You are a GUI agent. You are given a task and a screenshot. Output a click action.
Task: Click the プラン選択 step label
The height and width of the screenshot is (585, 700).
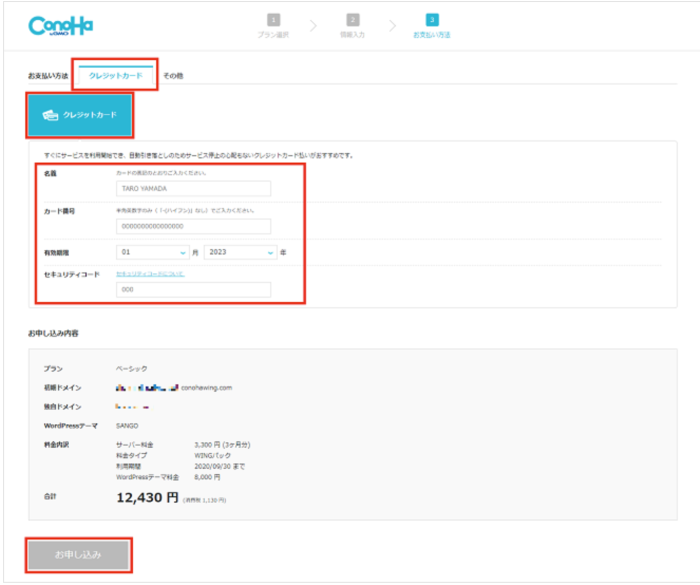(273, 35)
